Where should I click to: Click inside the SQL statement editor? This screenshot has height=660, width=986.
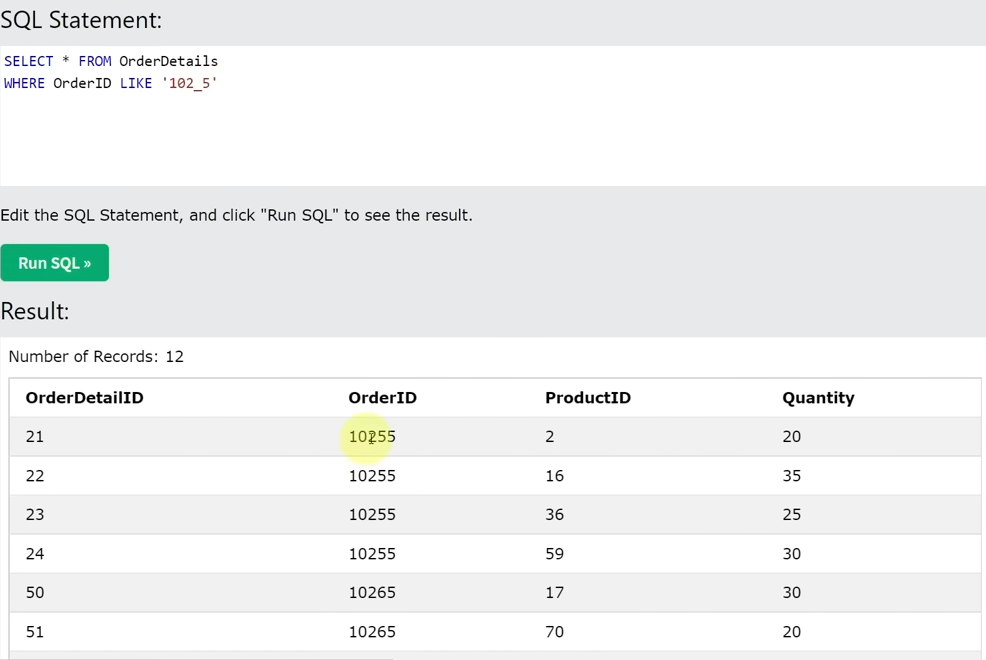(493, 116)
